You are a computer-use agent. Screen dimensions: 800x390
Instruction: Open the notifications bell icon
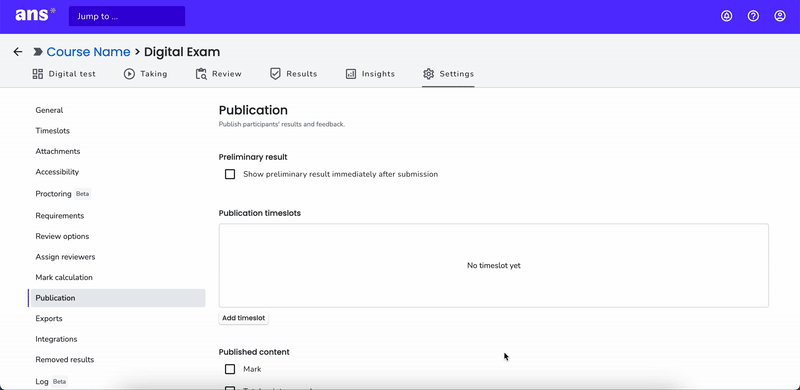(x=727, y=16)
